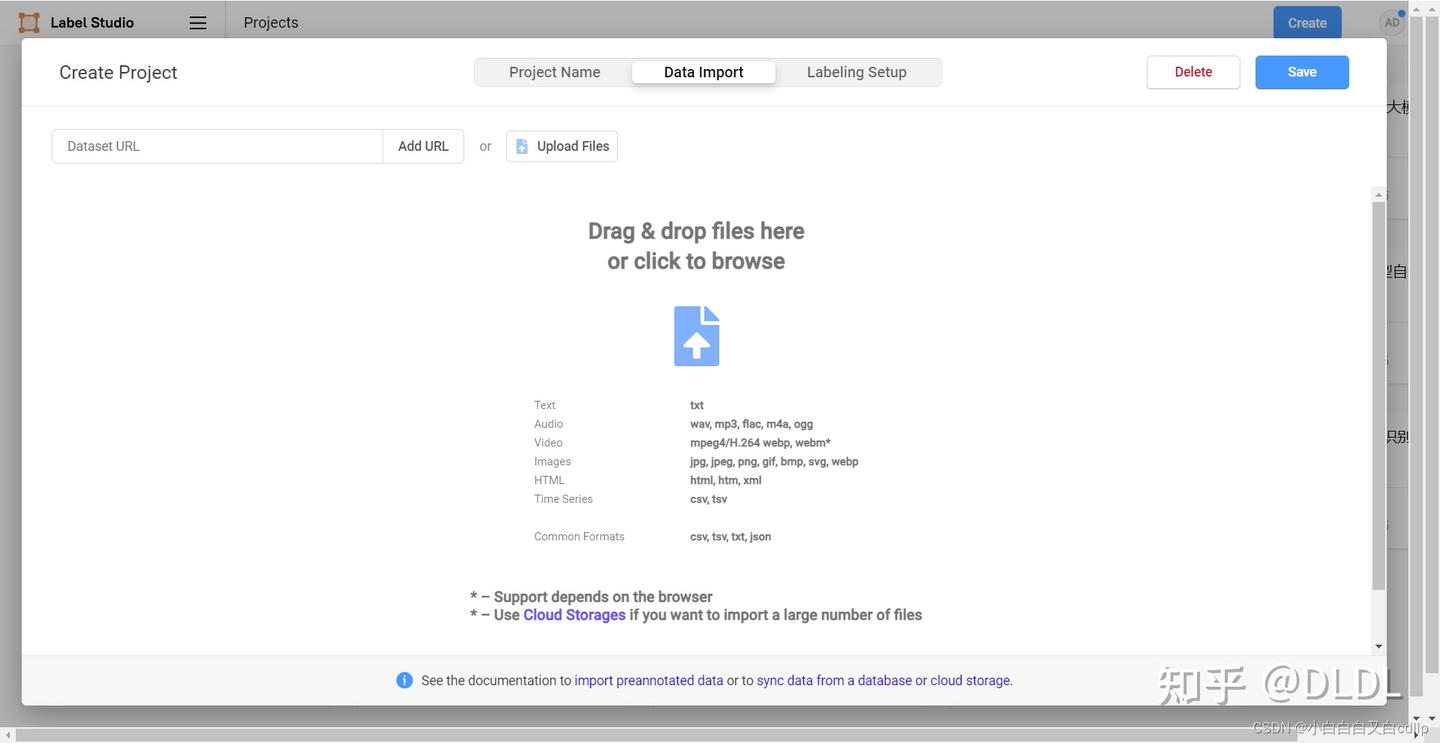
Task: Click the Upload Files button
Action: tap(562, 146)
